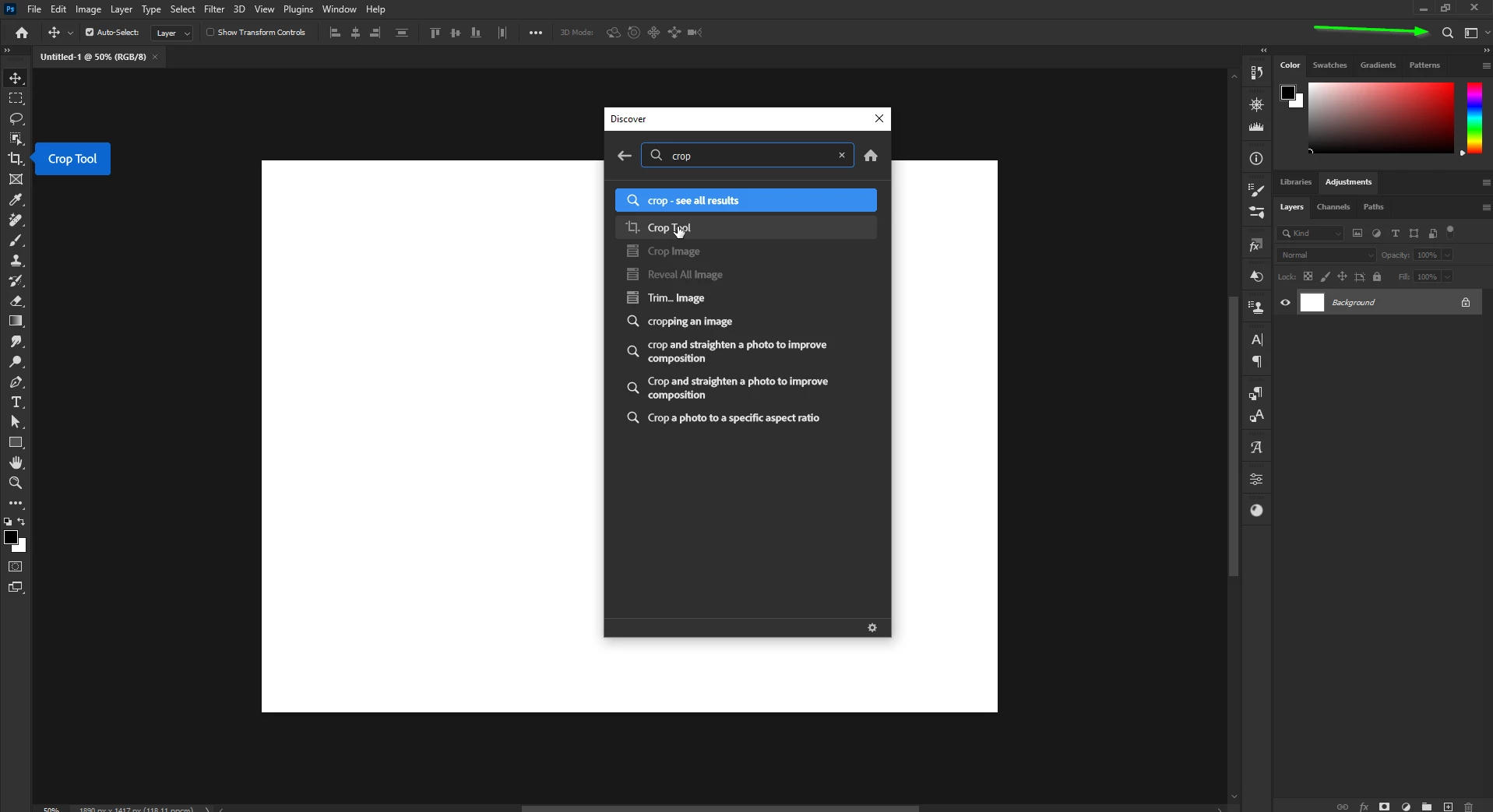Viewport: 1493px width, 812px height.
Task: Add a layer mask
Action: (1385, 807)
